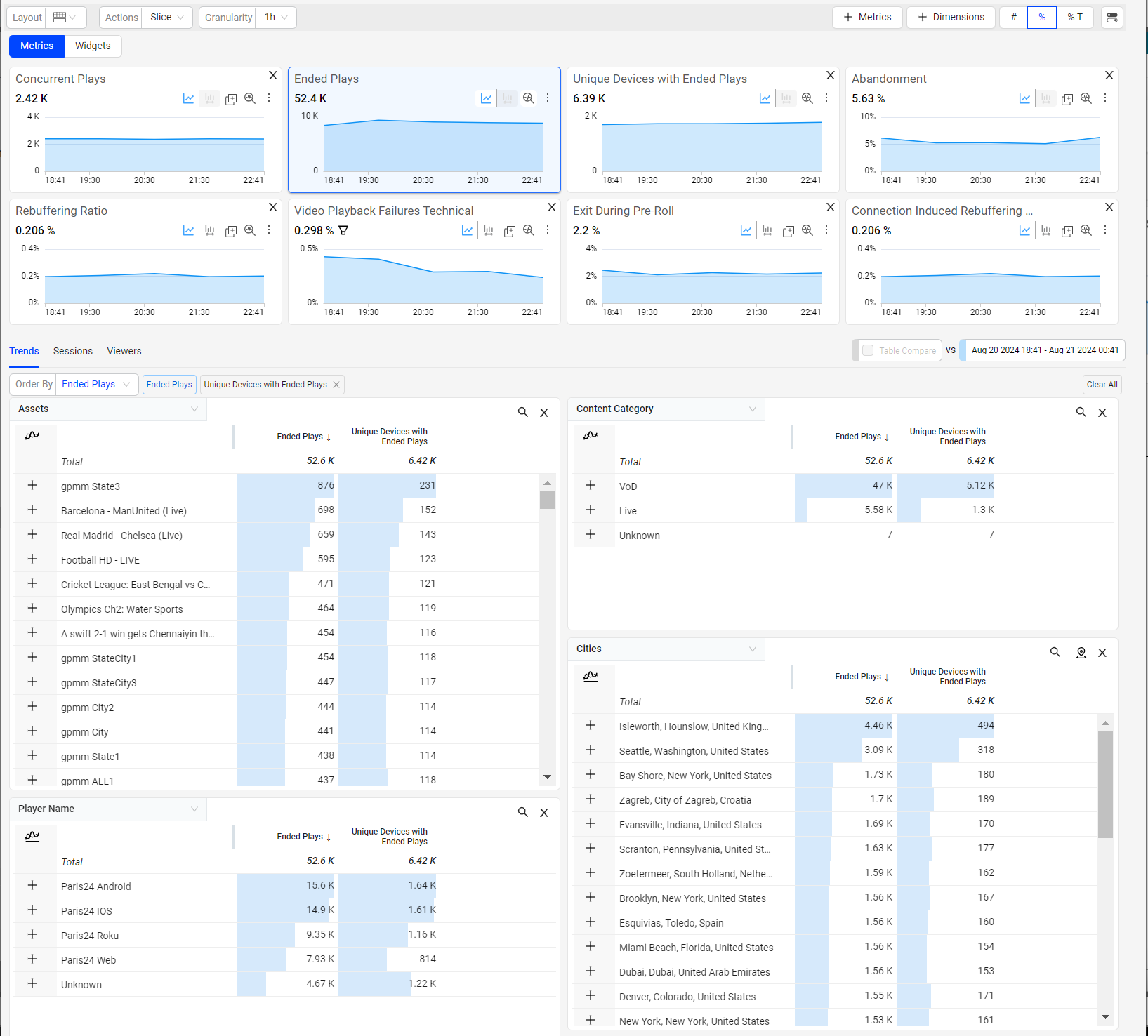
Task: Expand the gpmm State3 asset row
Action: click(x=32, y=486)
